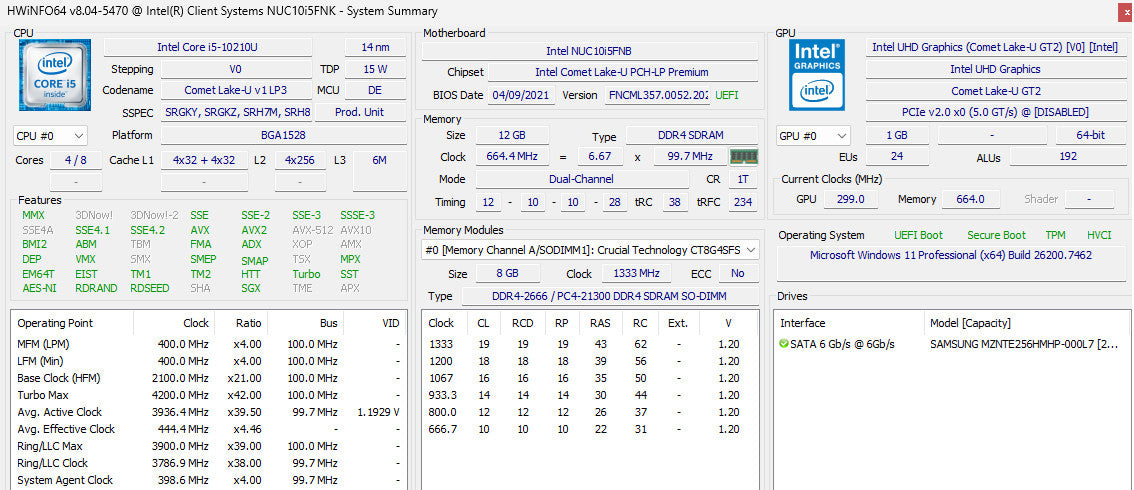Click the Cores 4 / 8 value
This screenshot has width=1134, height=490.
coord(76,160)
